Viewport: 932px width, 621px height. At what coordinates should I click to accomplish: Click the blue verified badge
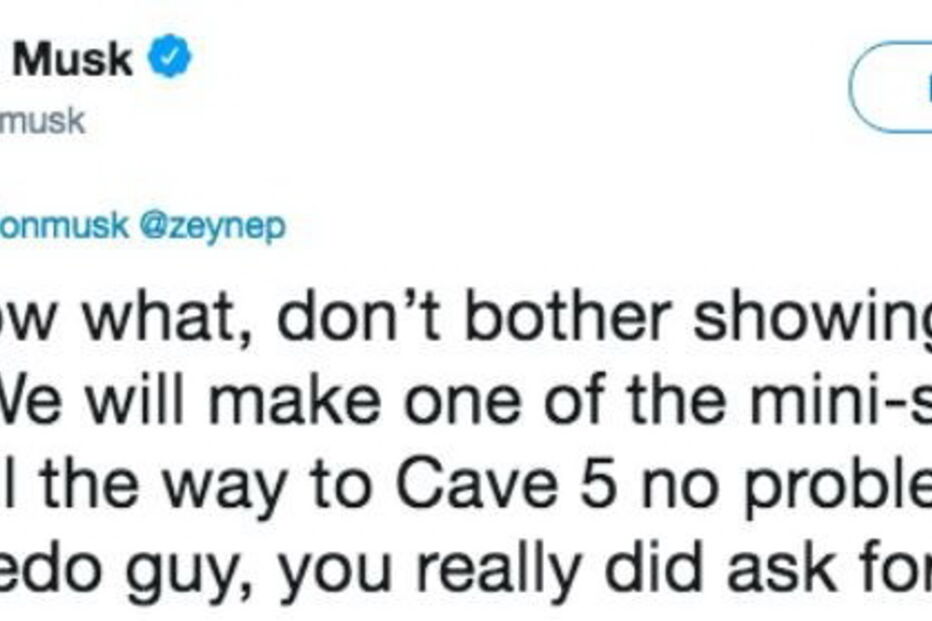tap(170, 61)
